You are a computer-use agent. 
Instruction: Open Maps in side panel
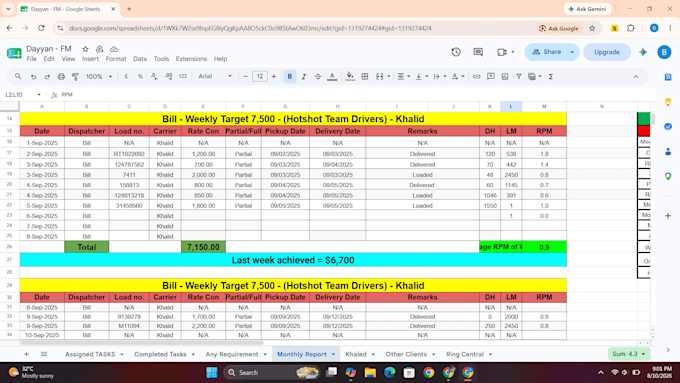point(668,176)
